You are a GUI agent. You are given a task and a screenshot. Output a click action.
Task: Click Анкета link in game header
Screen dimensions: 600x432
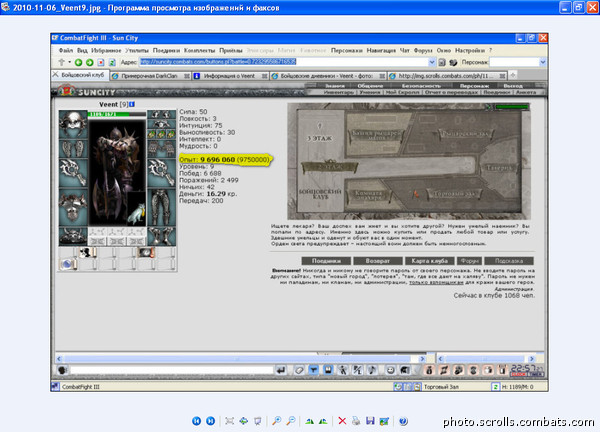point(525,92)
